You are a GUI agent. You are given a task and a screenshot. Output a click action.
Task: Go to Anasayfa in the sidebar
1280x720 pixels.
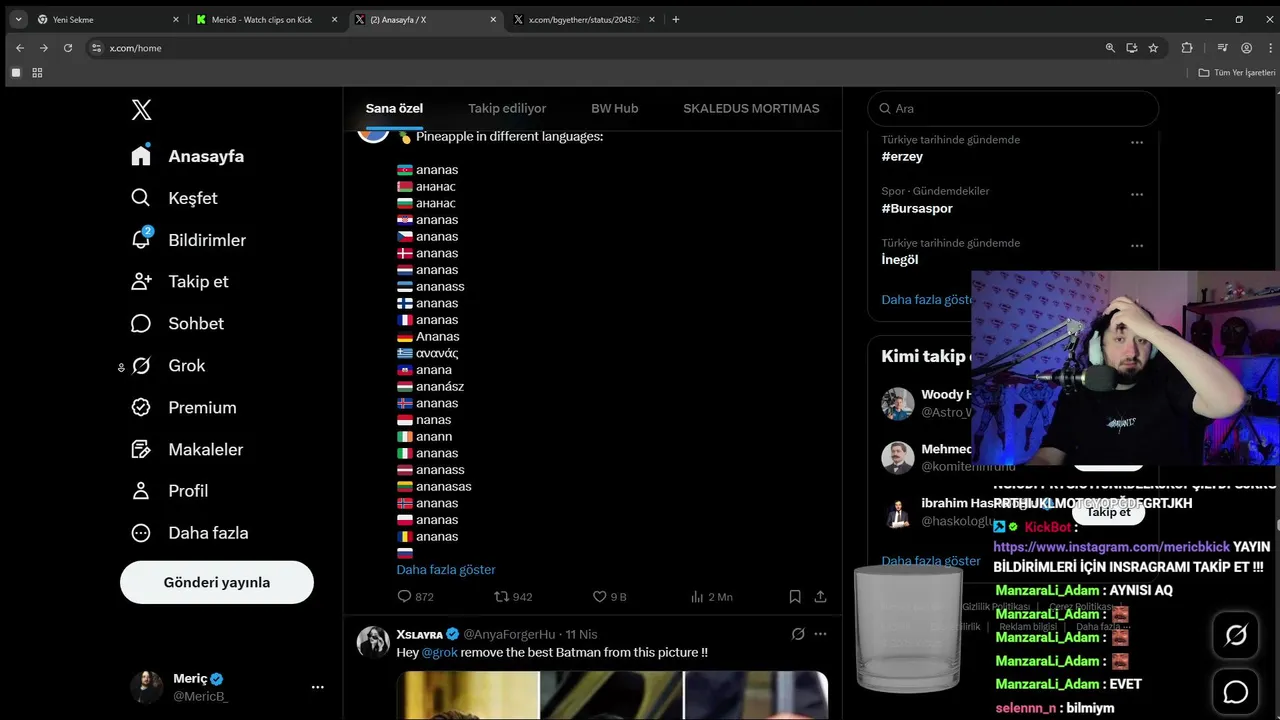pos(187,156)
